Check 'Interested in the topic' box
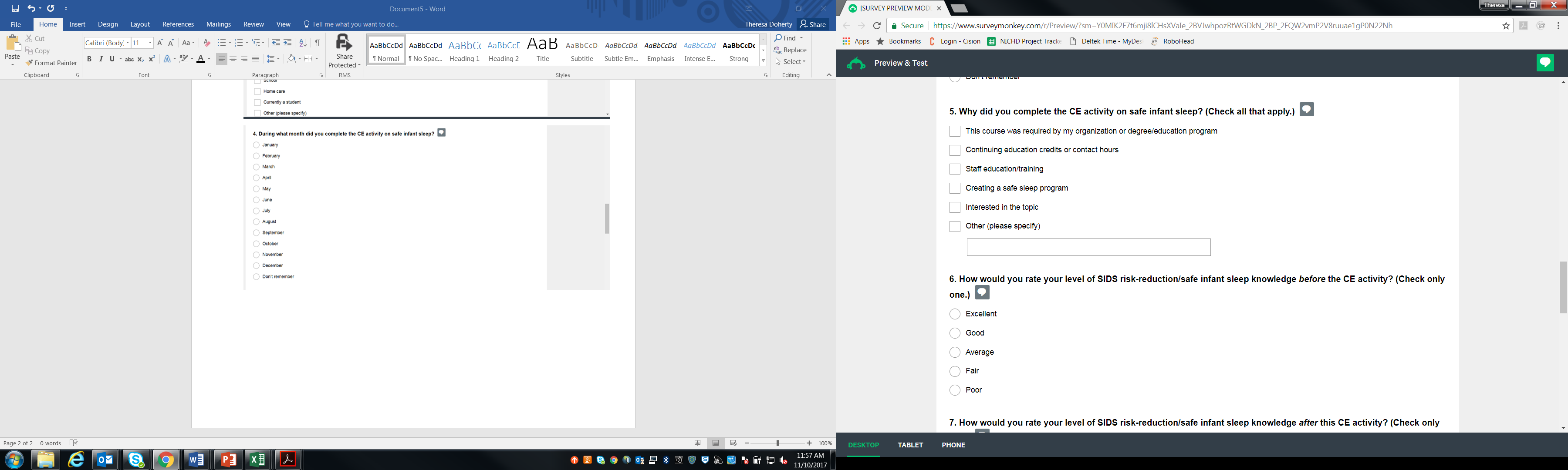 pos(954,207)
